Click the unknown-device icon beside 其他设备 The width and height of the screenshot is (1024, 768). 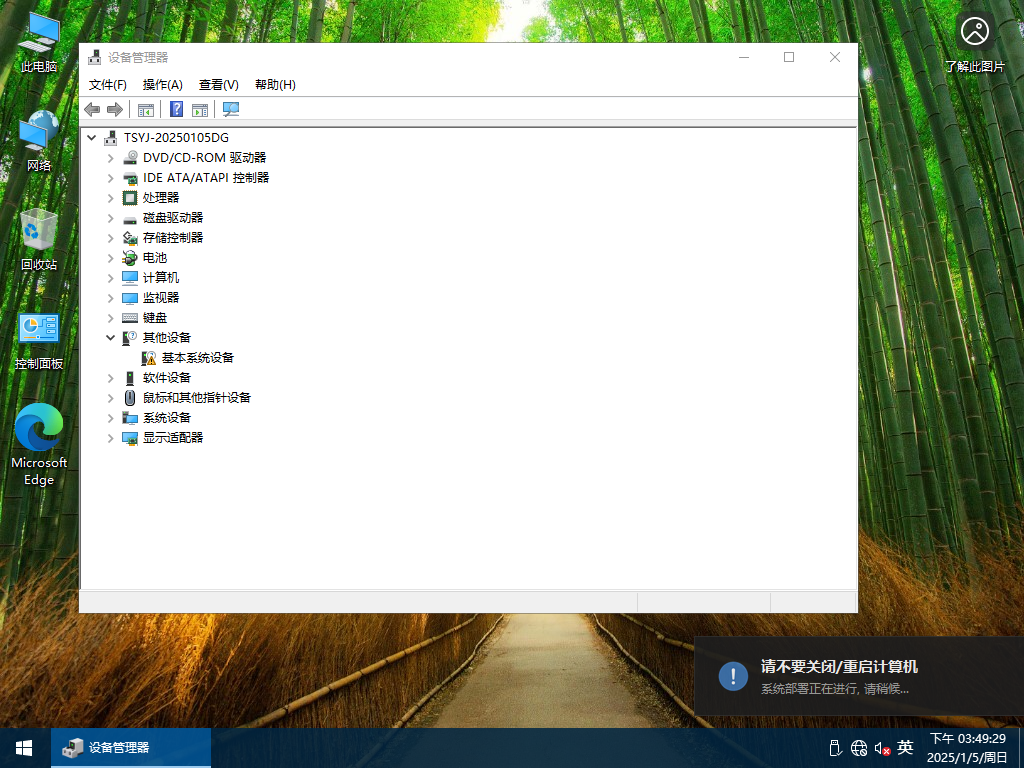(130, 338)
